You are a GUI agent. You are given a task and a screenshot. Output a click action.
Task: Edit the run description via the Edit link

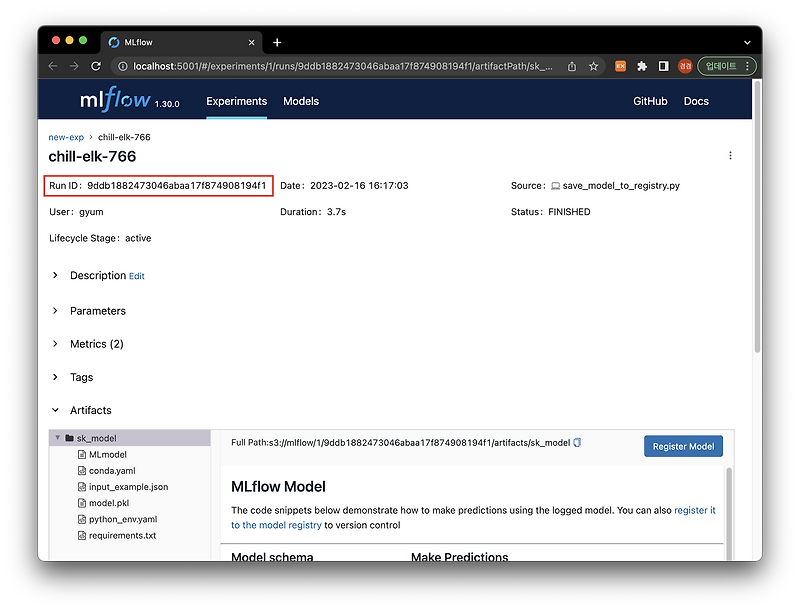[136, 276]
